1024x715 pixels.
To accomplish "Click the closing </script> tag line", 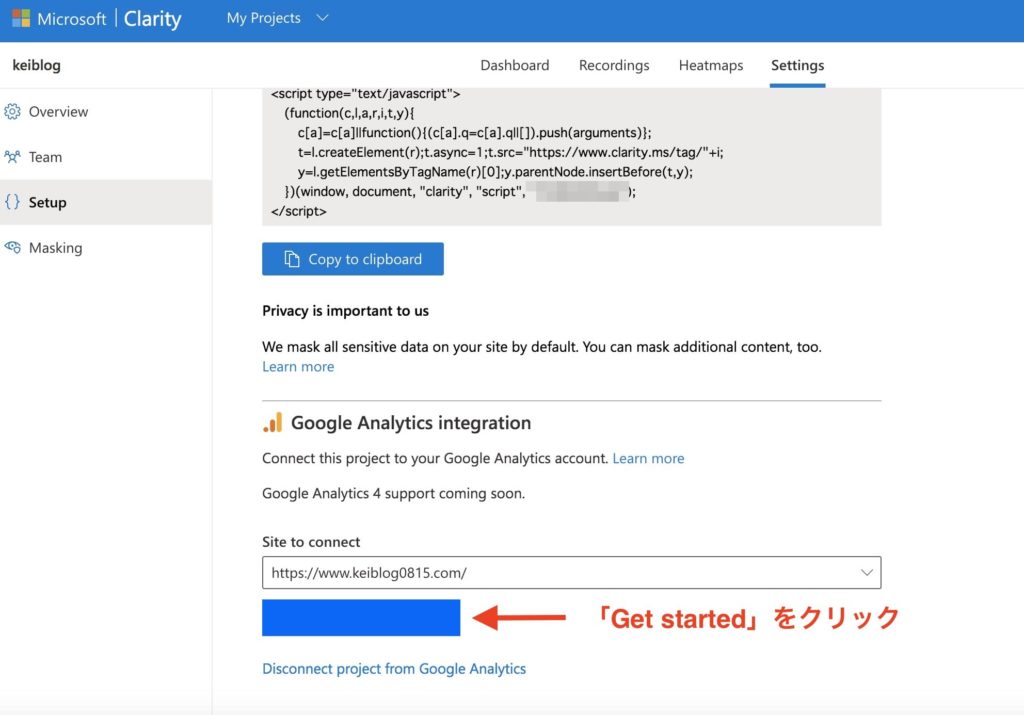I will pyautogui.click(x=299, y=211).
